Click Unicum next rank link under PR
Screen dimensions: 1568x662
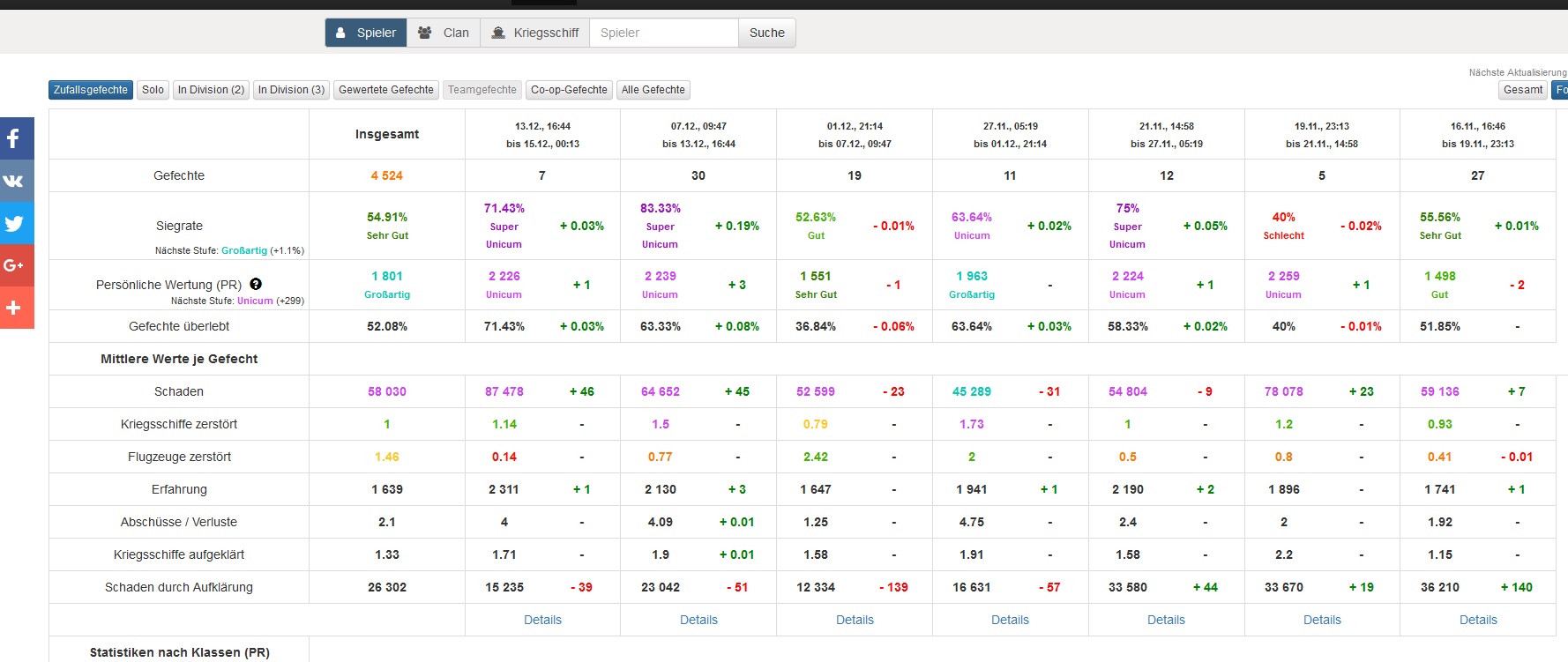coord(255,301)
